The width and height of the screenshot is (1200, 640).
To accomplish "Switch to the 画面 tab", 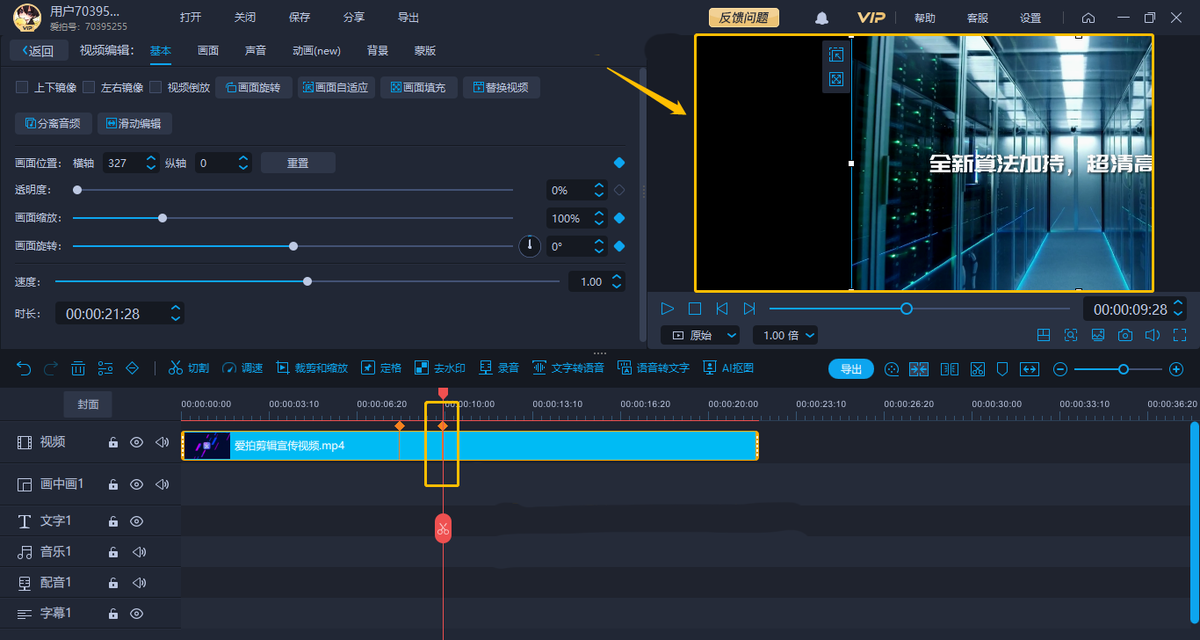I will pyautogui.click(x=208, y=51).
